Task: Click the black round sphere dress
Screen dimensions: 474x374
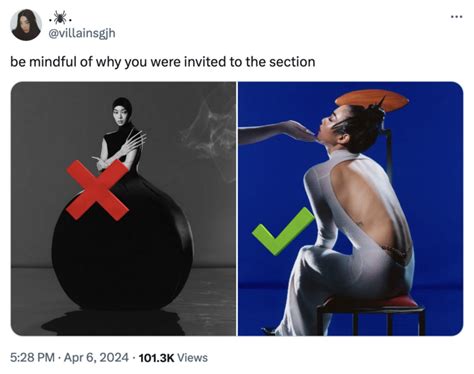Action: pos(123,243)
